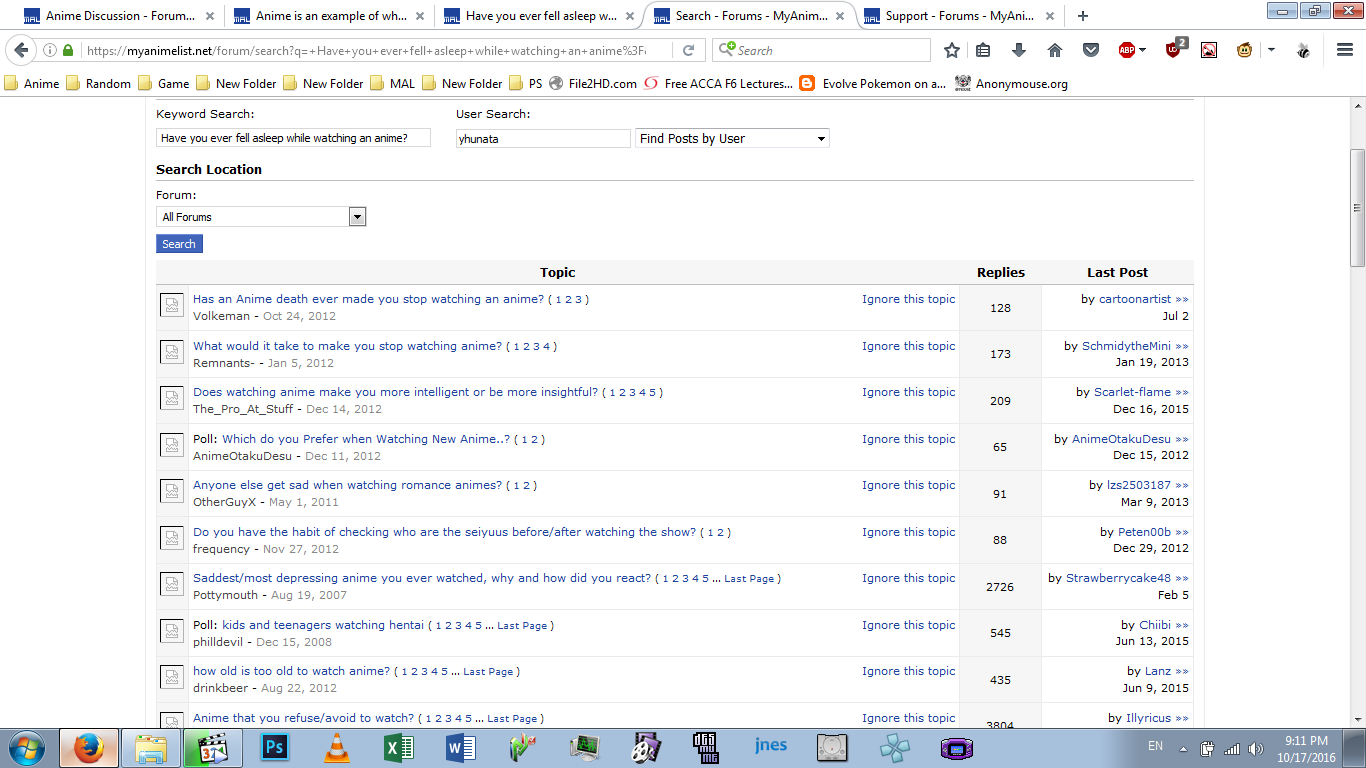Expand the Greasemonkey dropdown arrow
This screenshot has height=768, width=1366.
1271,50
